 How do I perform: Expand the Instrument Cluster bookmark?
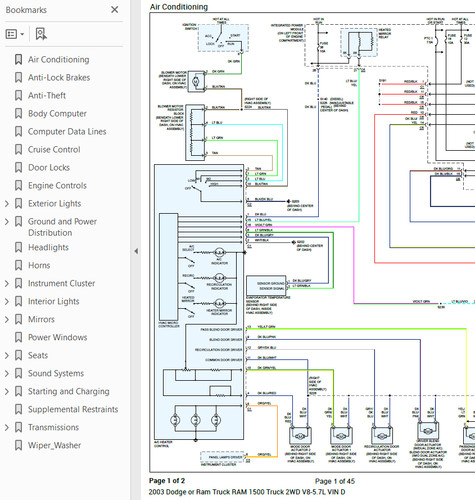[7, 284]
